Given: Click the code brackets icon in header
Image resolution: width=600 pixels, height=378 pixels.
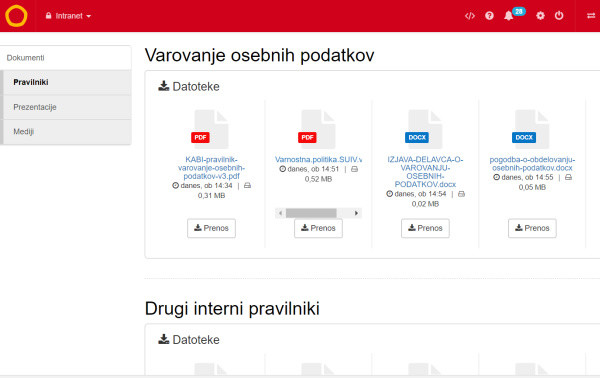Looking at the screenshot, I should pos(470,16).
